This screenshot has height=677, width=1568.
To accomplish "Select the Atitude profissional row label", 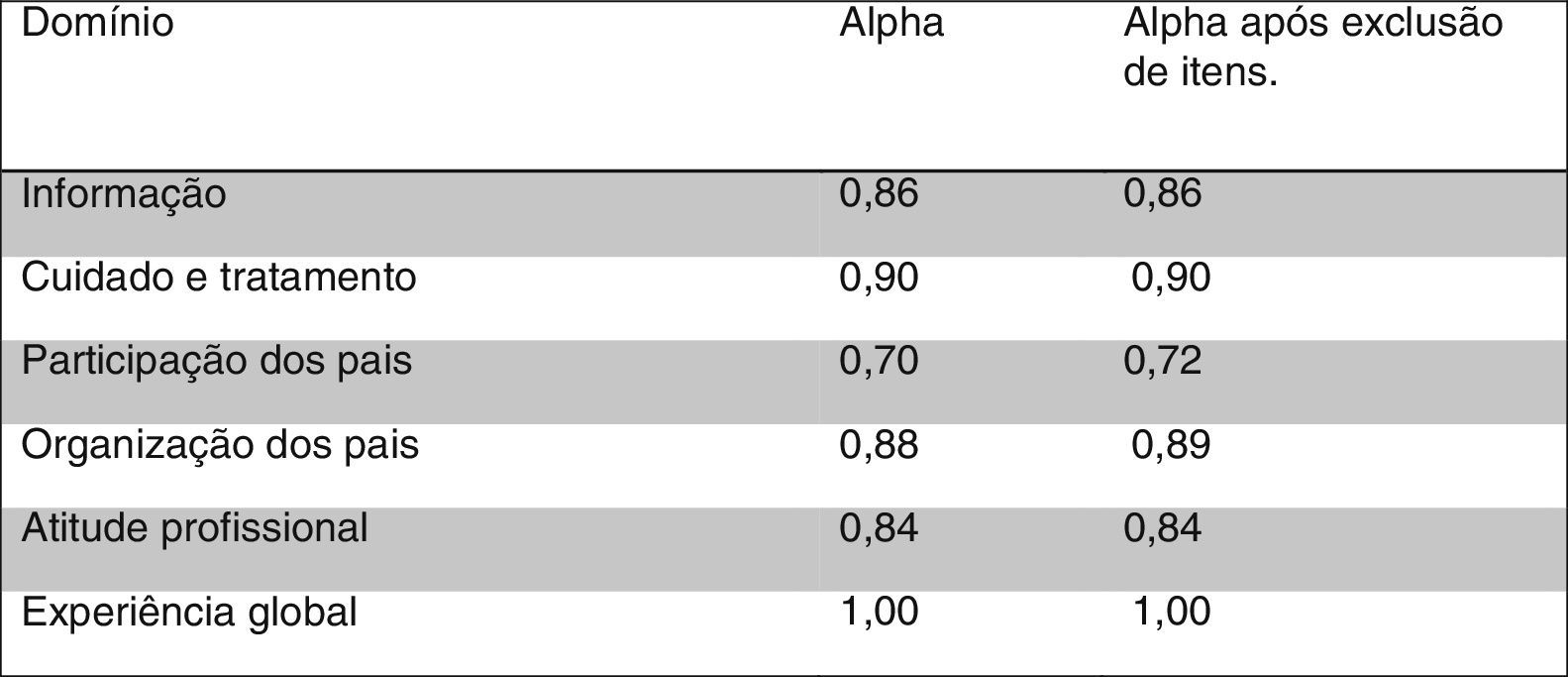I will (x=194, y=527).
